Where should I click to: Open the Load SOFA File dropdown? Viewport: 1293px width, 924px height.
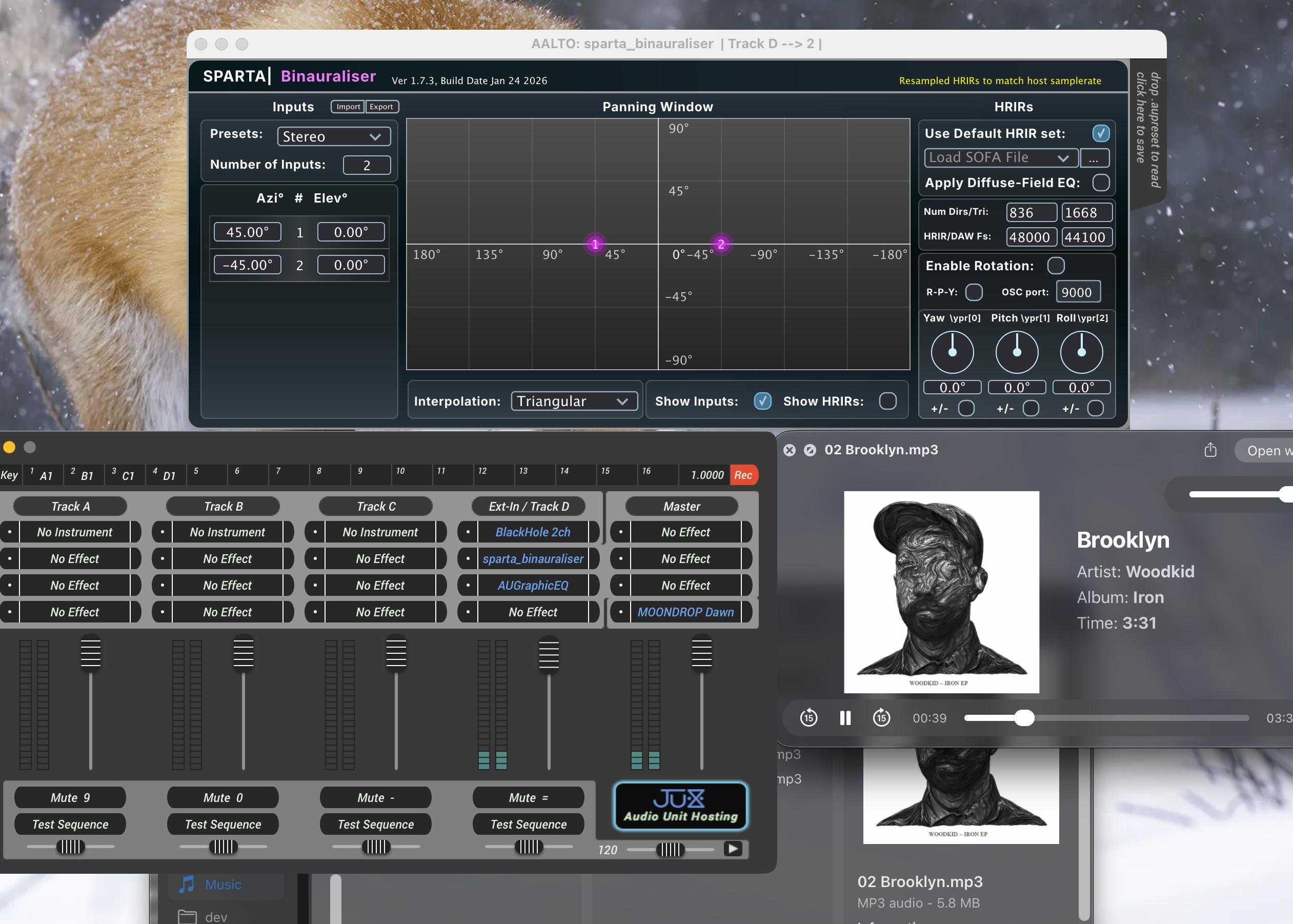pos(1001,157)
